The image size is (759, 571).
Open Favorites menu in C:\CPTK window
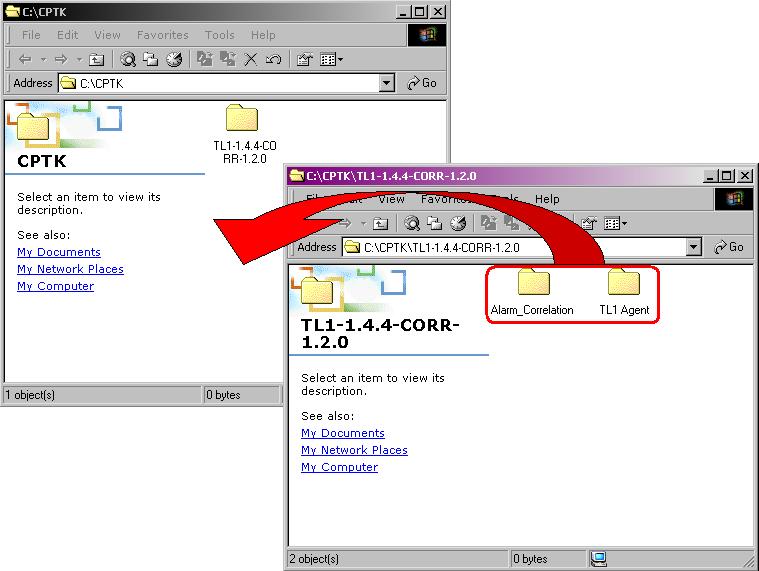click(x=163, y=35)
